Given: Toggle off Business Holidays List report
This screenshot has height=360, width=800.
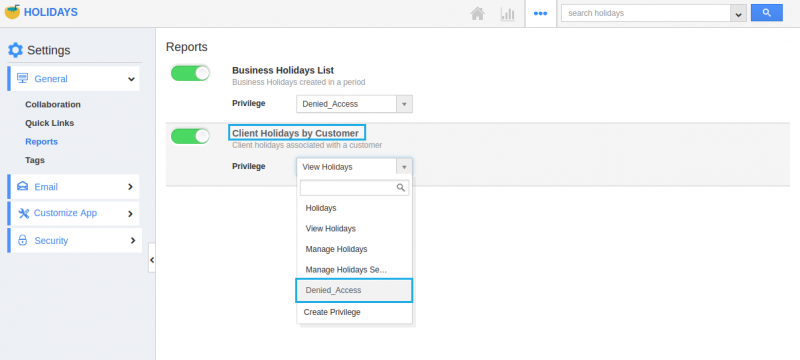Looking at the screenshot, I should tap(190, 73).
